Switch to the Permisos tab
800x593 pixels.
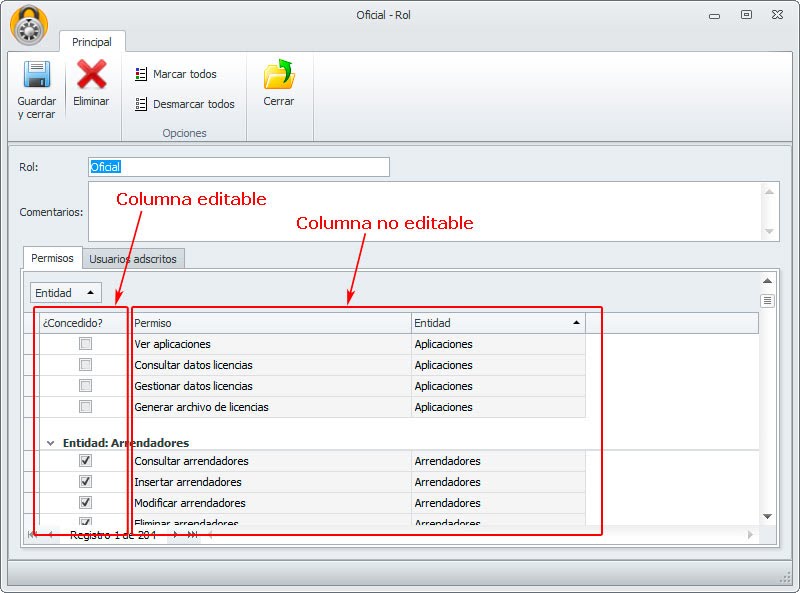(52, 258)
